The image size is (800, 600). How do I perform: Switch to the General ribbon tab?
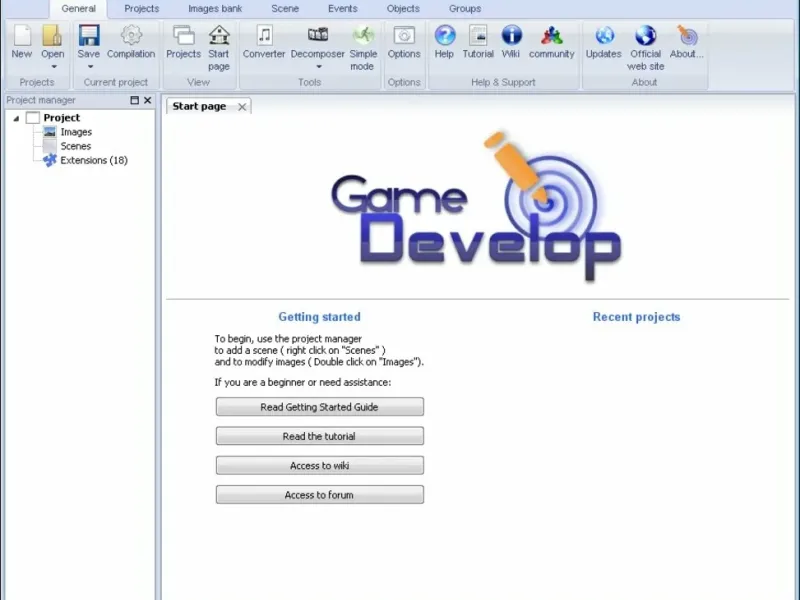tap(79, 9)
